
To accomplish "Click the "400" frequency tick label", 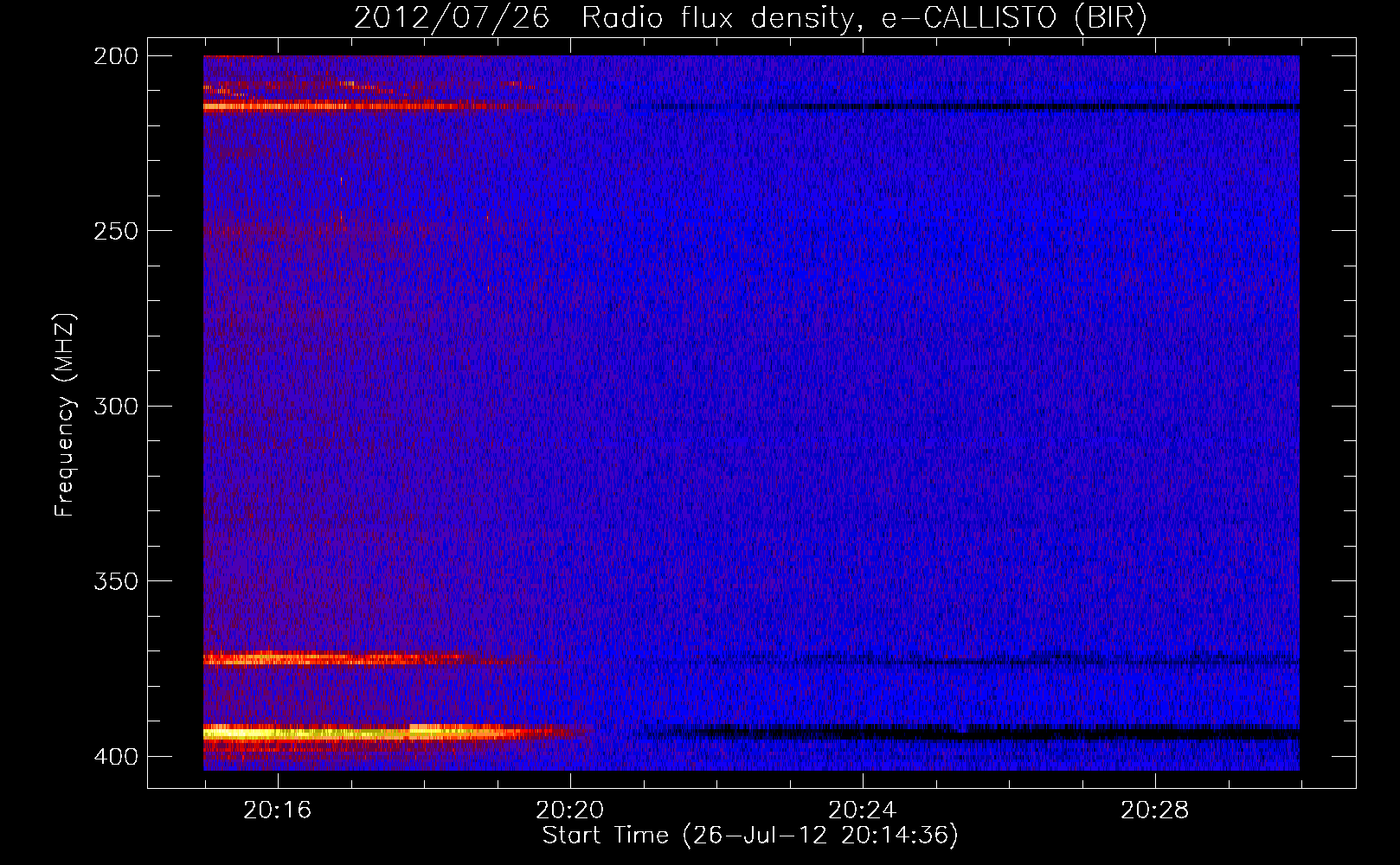I will [116, 756].
